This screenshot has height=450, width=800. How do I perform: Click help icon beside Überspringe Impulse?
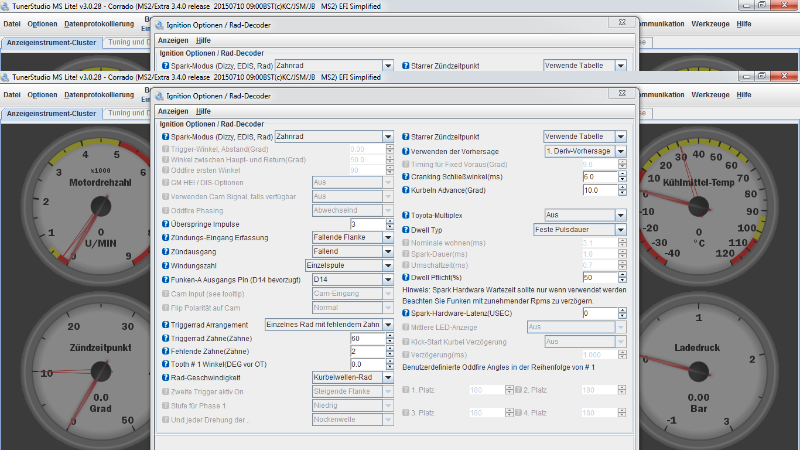click(166, 224)
